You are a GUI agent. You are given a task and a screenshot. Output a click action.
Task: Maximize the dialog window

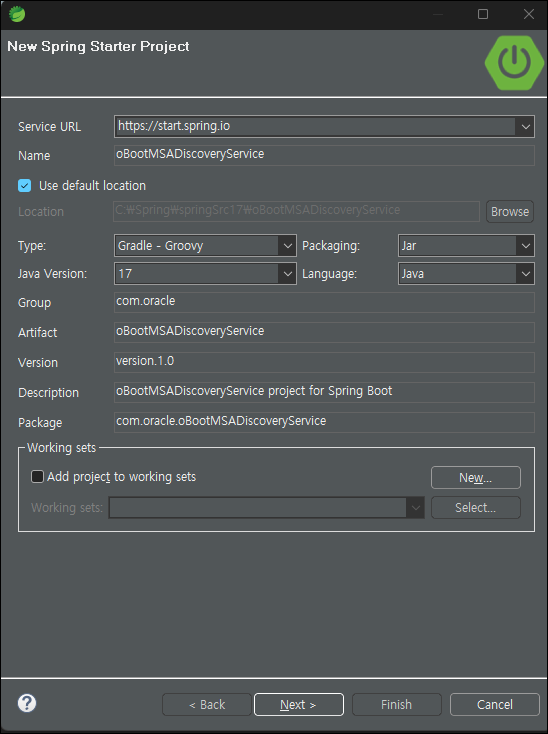pyautogui.click(x=483, y=14)
